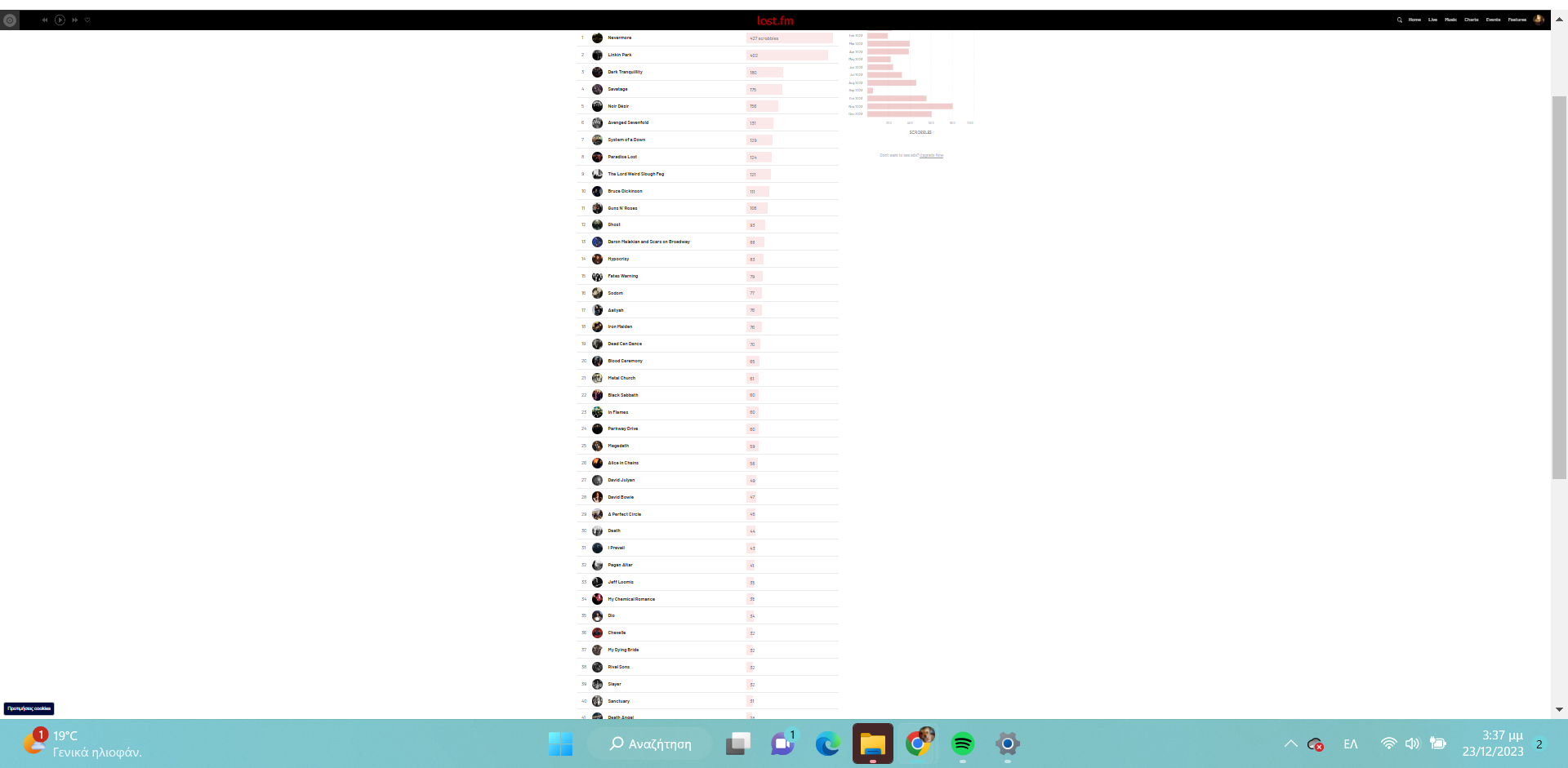The height and width of the screenshot is (768, 1568).
Task: Open the Last.fm search icon
Action: 1399,20
